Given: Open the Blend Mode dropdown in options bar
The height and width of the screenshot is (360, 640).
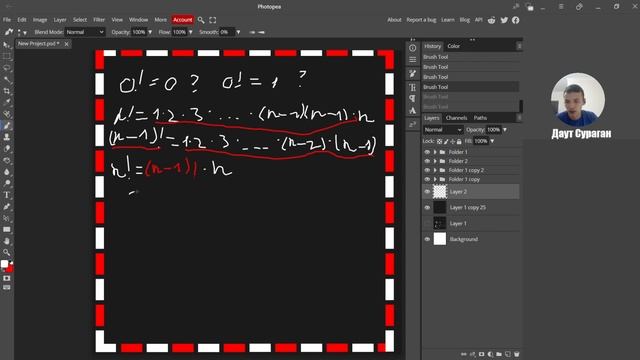Looking at the screenshot, I should [84, 32].
